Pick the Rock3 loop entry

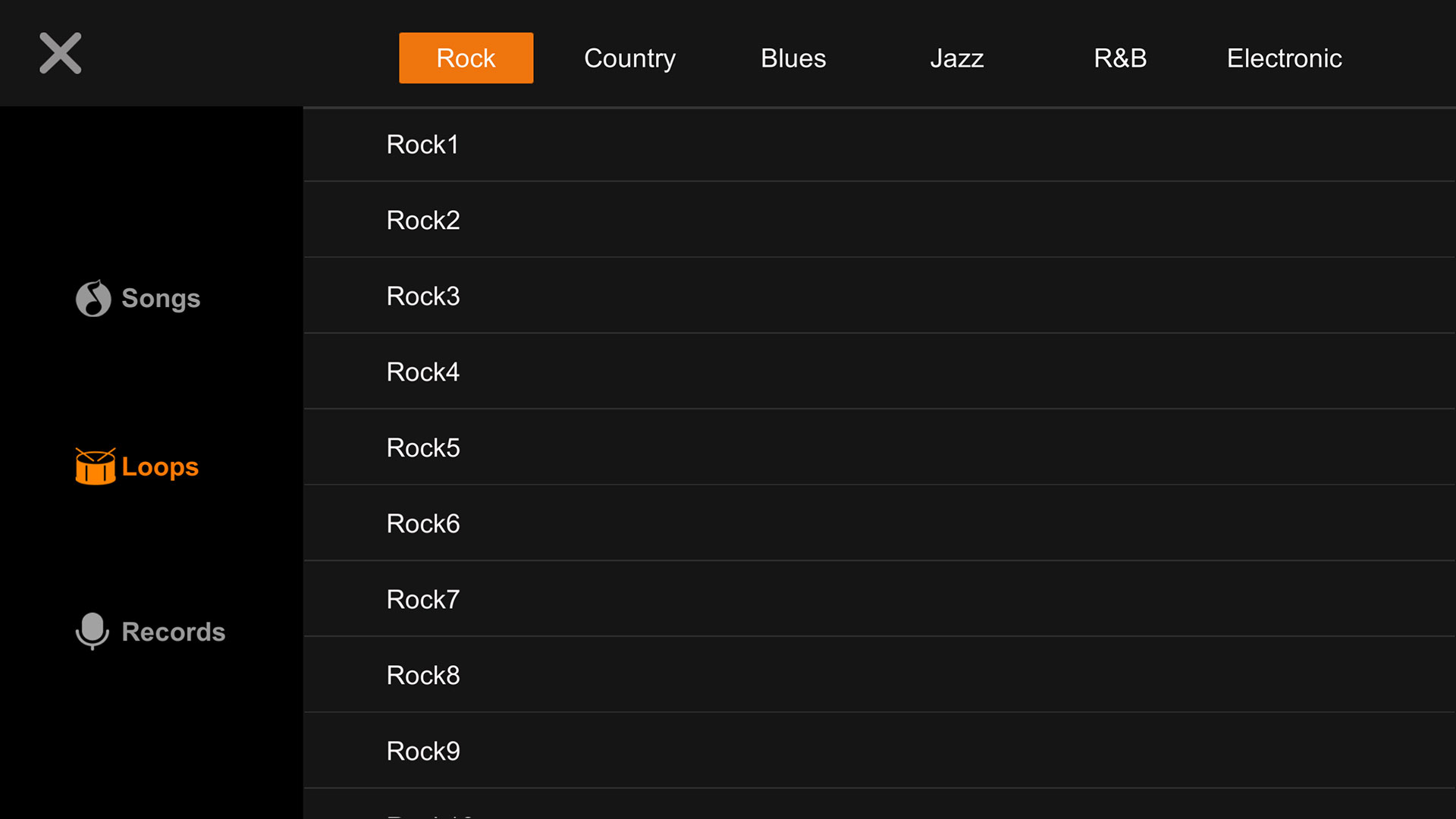423,296
